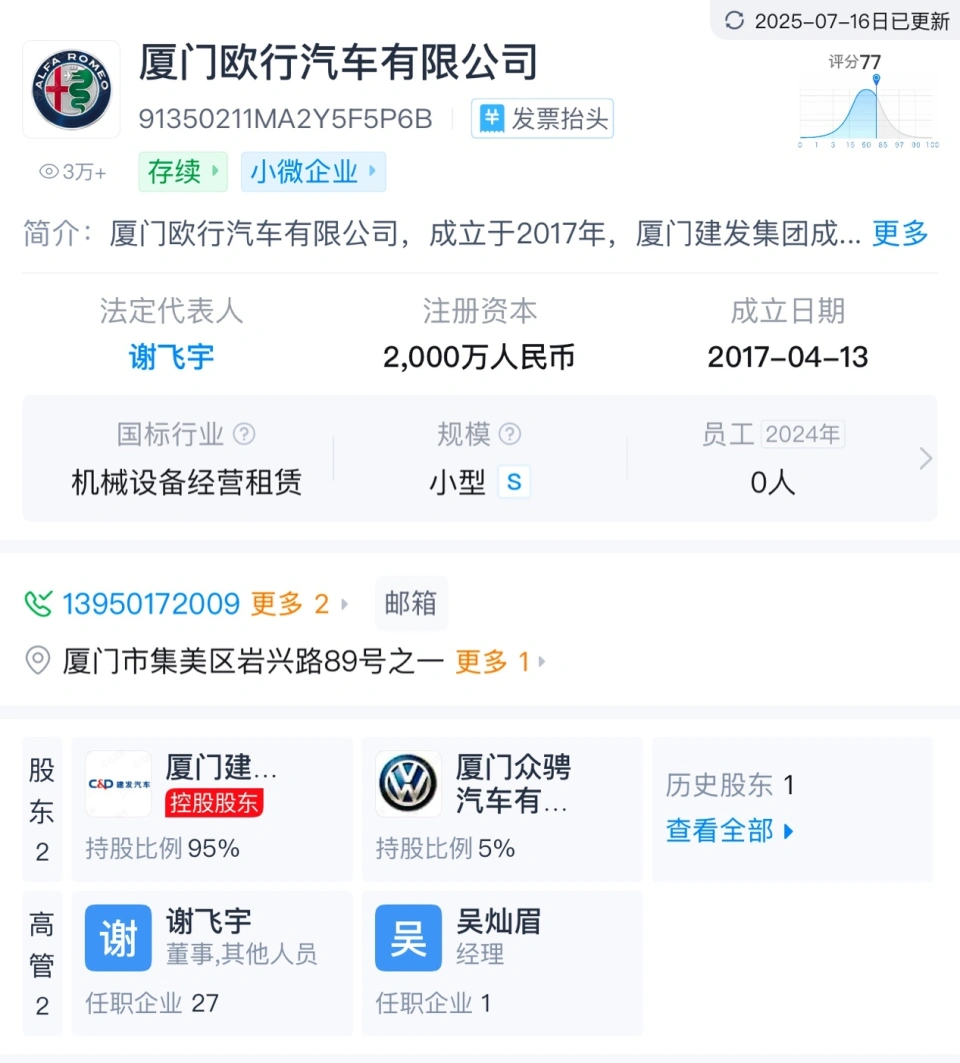Click the eye view count icon

(49, 172)
